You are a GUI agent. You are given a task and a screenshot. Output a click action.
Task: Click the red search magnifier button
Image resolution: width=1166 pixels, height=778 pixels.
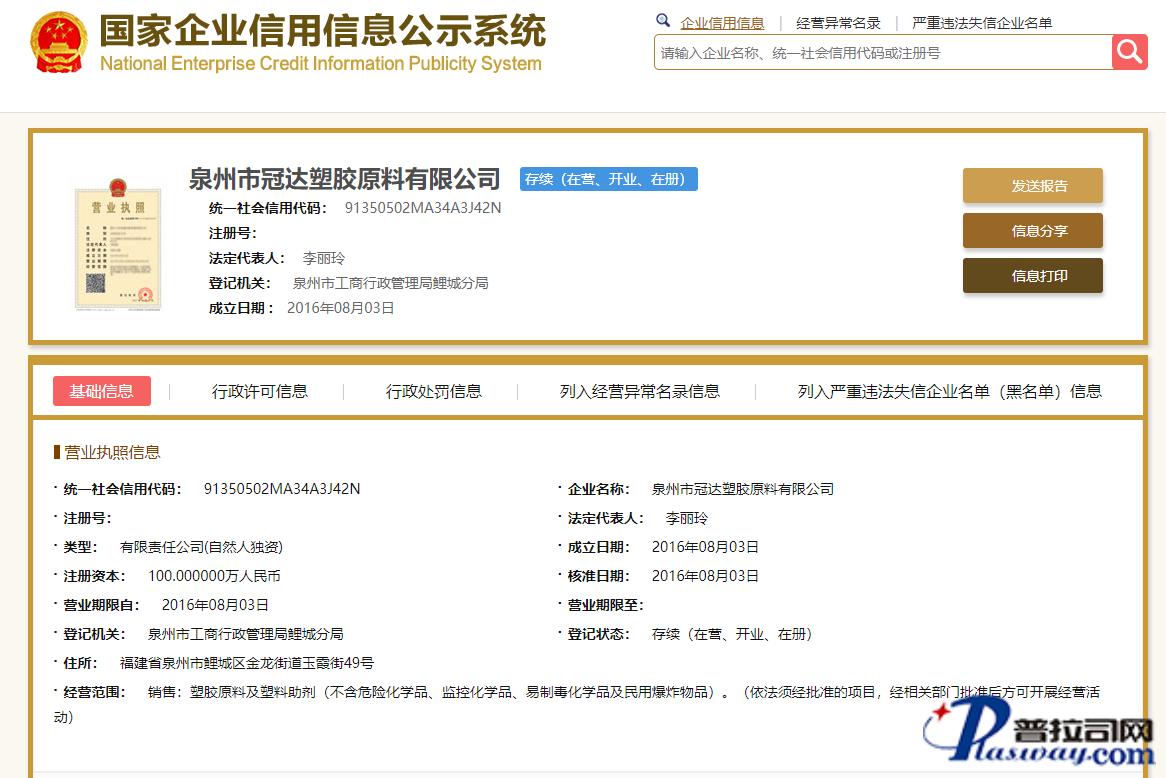click(1129, 52)
